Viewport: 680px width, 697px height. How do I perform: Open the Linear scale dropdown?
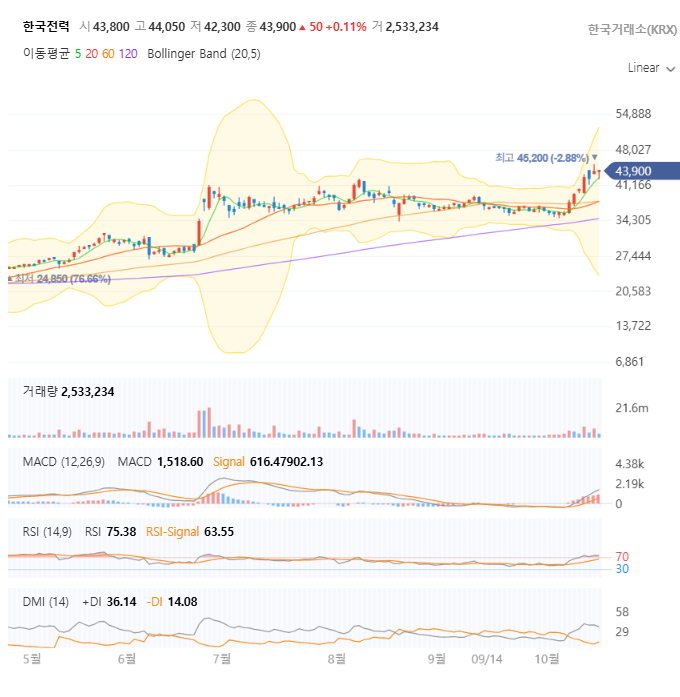coord(651,68)
